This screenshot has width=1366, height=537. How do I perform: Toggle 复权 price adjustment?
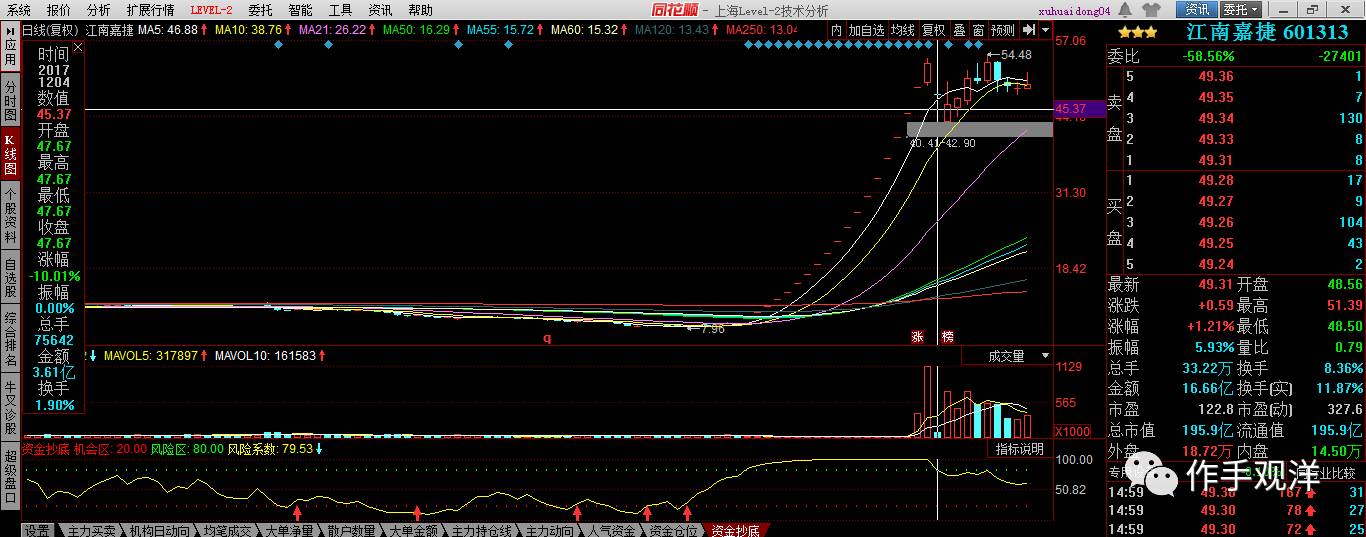[x=933, y=30]
